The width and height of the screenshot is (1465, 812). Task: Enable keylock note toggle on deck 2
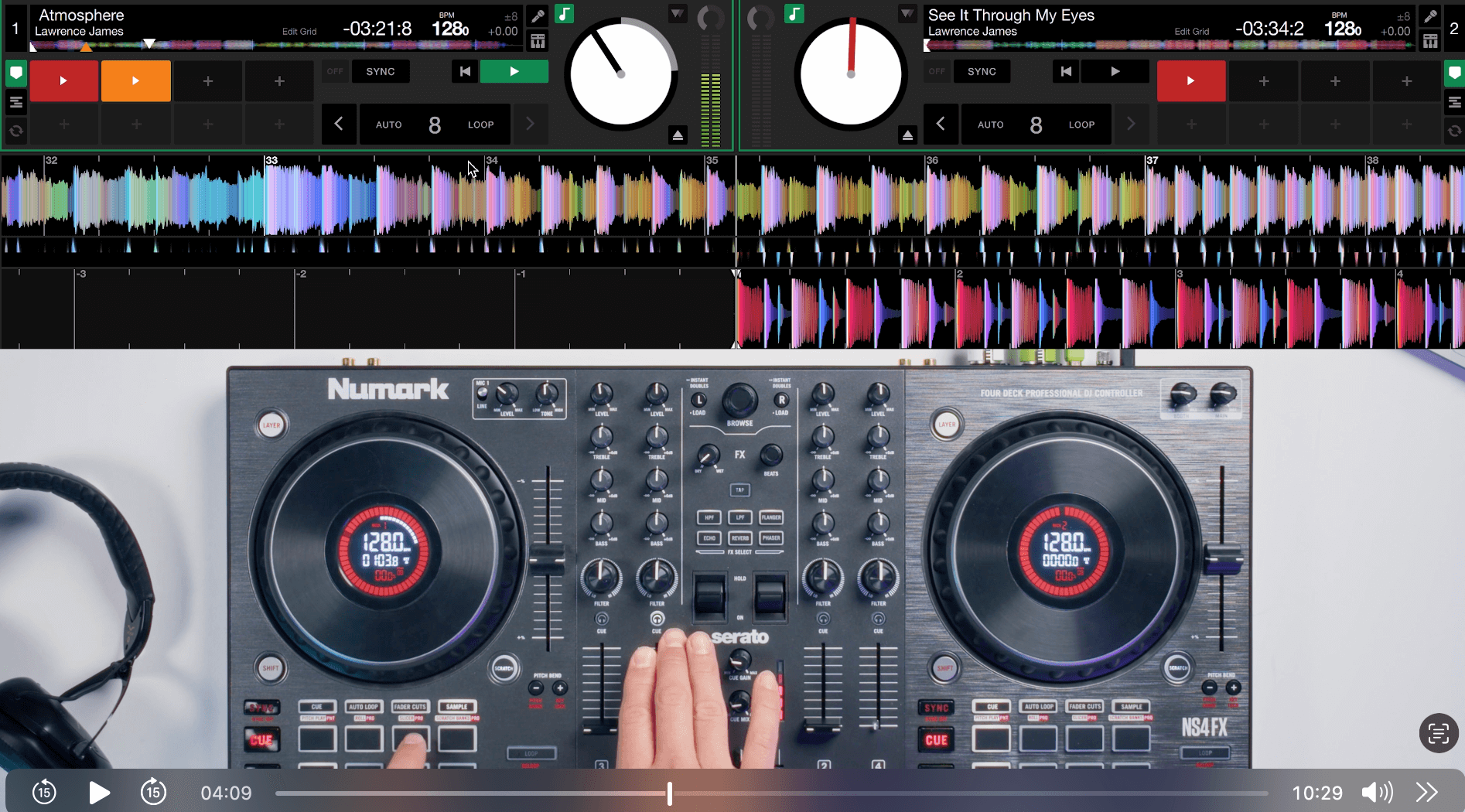794,13
